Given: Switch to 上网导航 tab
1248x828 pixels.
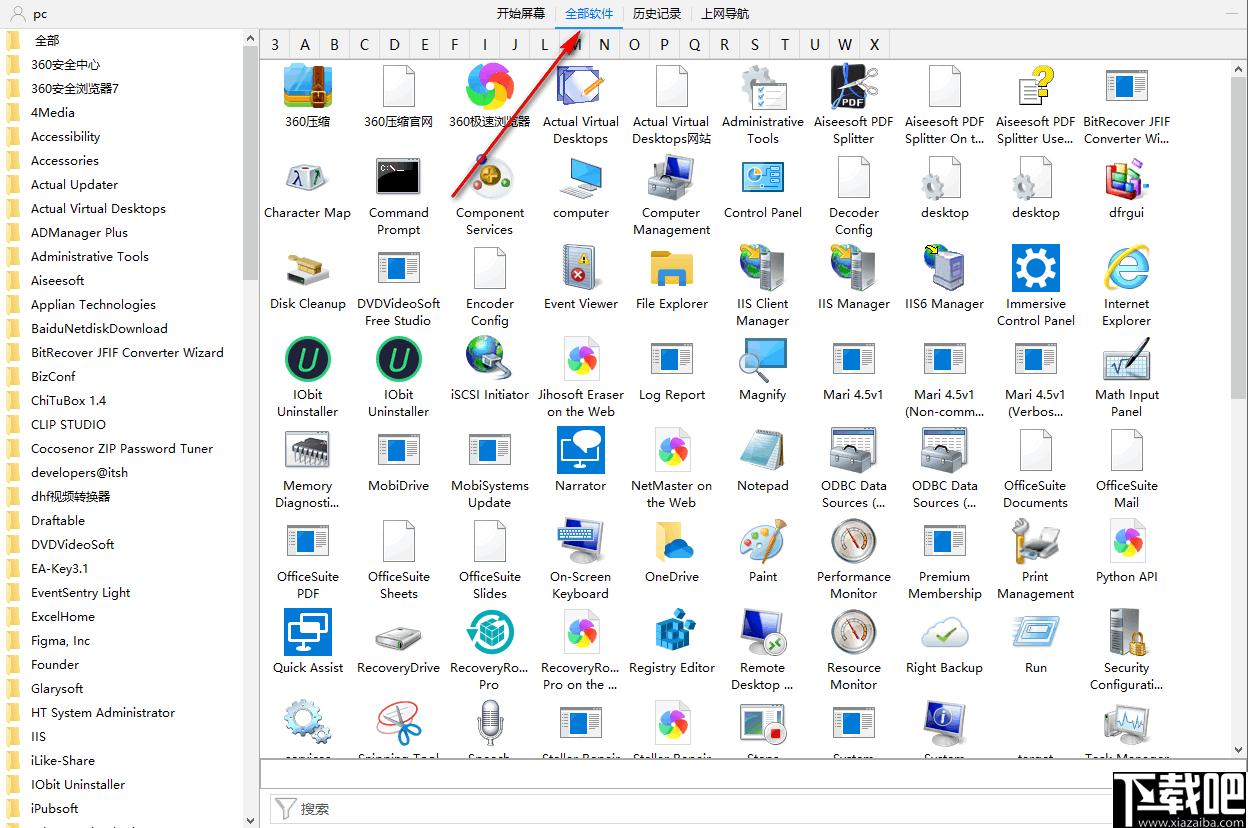Looking at the screenshot, I should coord(725,14).
